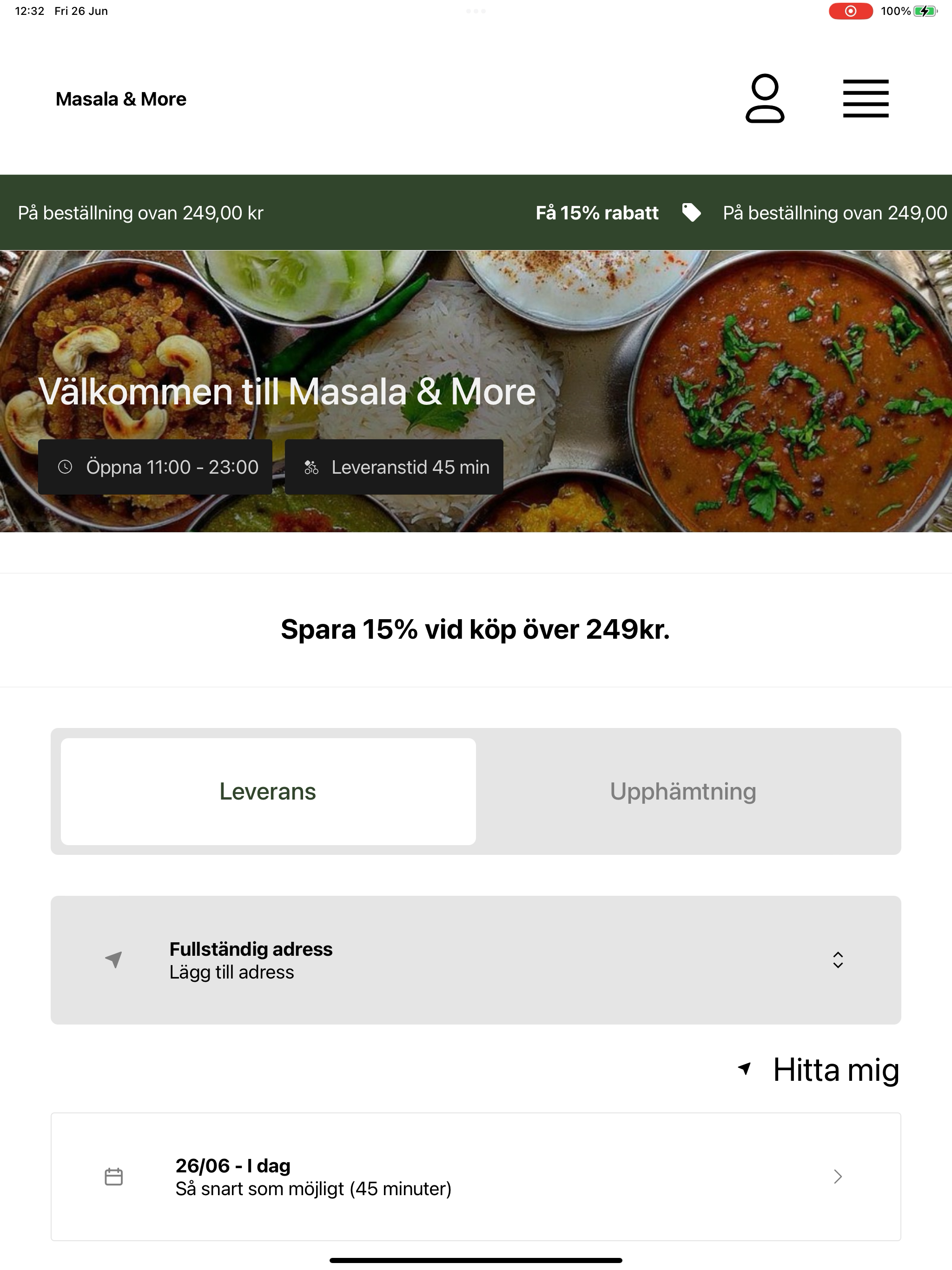
Task: Switch to the Upphämtning tab
Action: 683,791
